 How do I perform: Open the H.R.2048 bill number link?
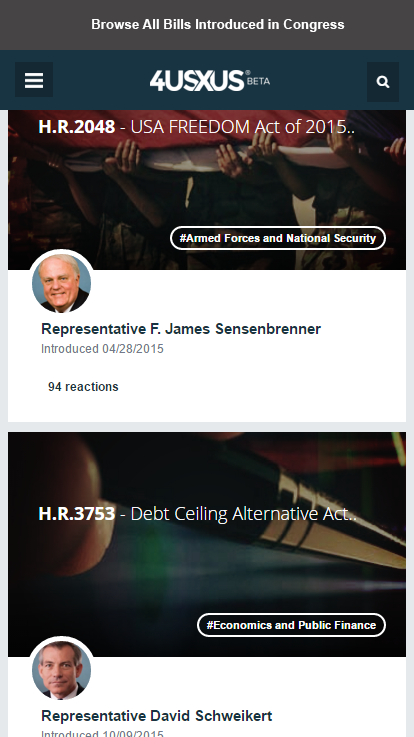(x=77, y=127)
